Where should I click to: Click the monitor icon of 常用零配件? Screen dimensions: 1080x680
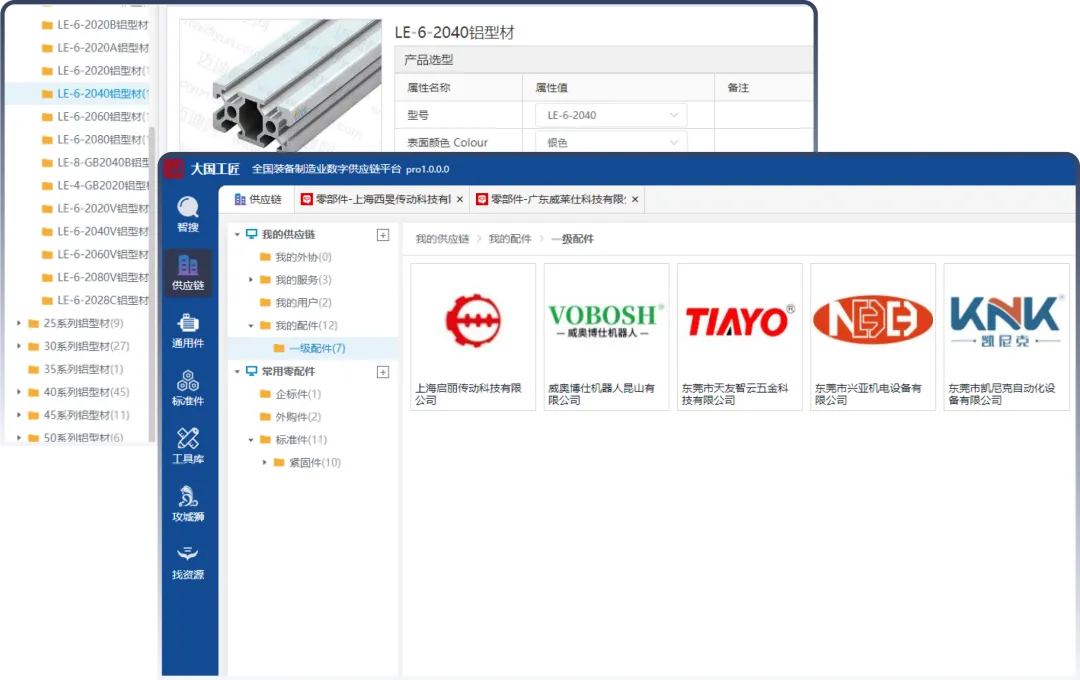pos(251,371)
